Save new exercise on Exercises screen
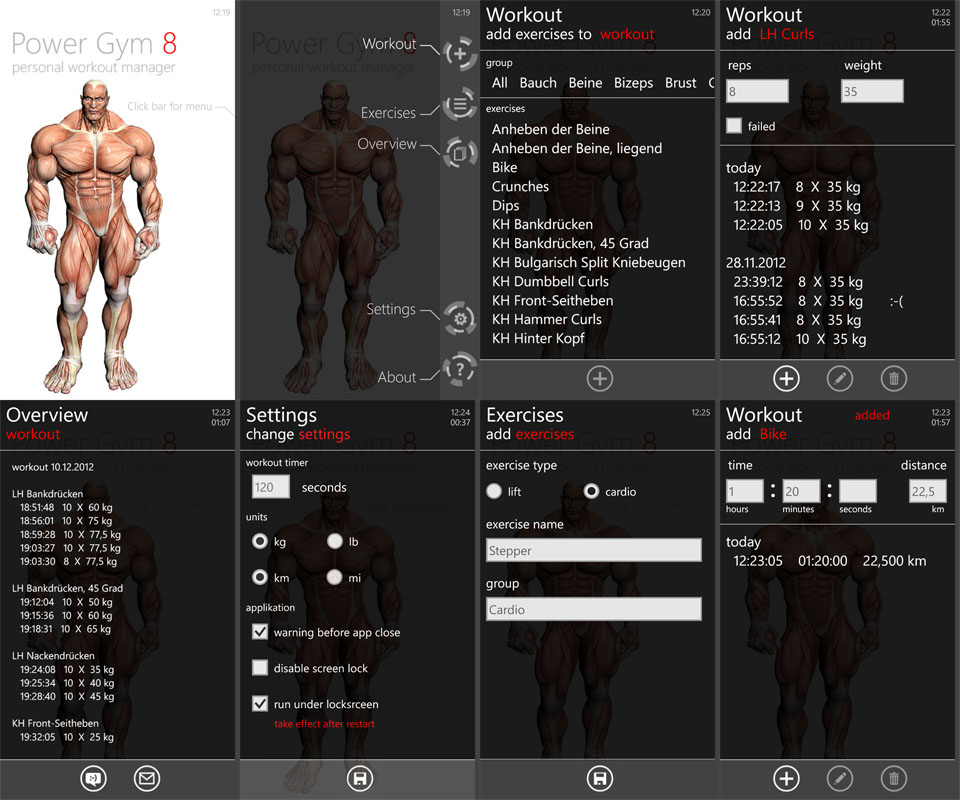The image size is (960, 800). coord(599,779)
